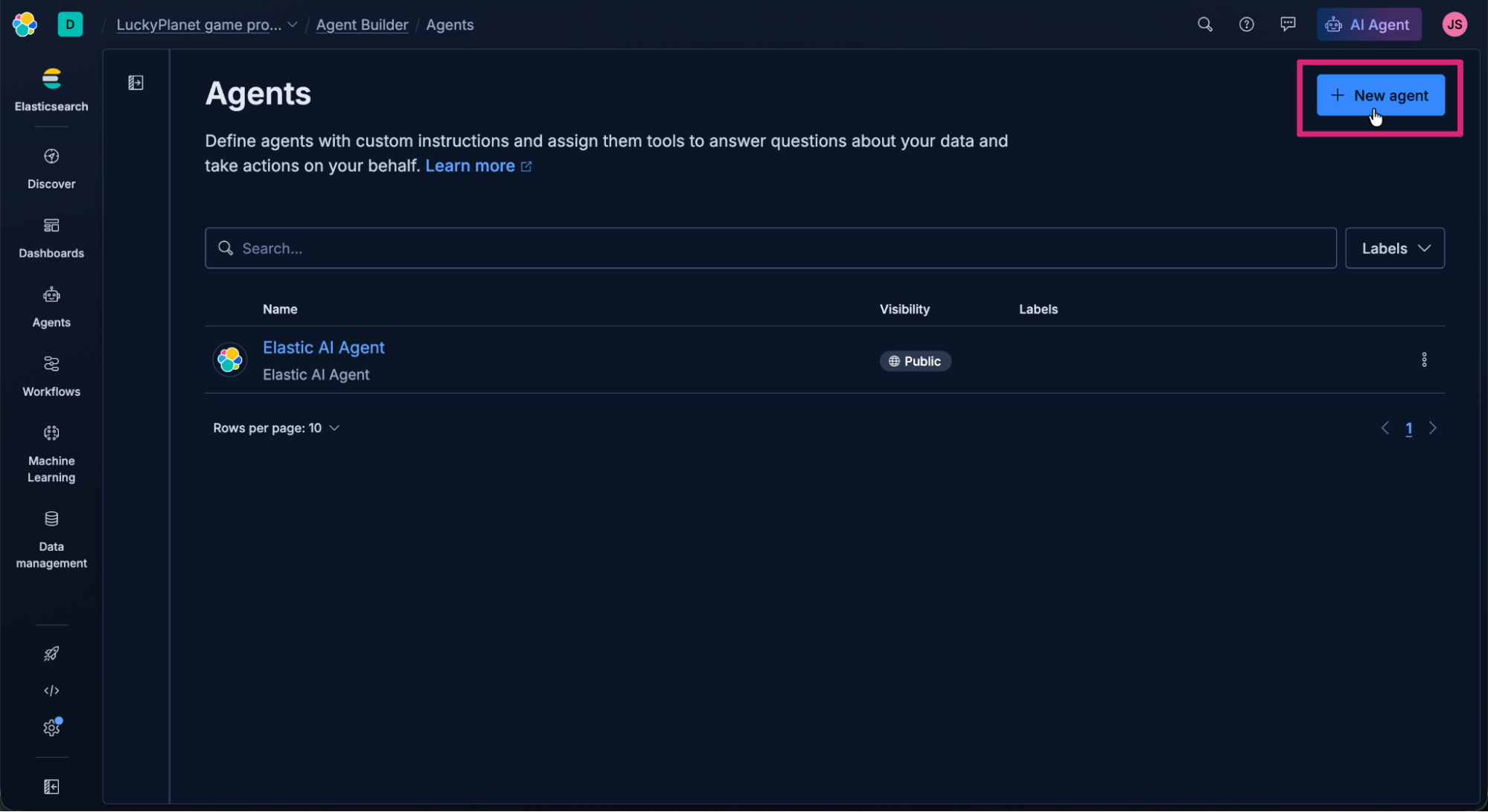Follow the Learn more link

pyautogui.click(x=478, y=166)
